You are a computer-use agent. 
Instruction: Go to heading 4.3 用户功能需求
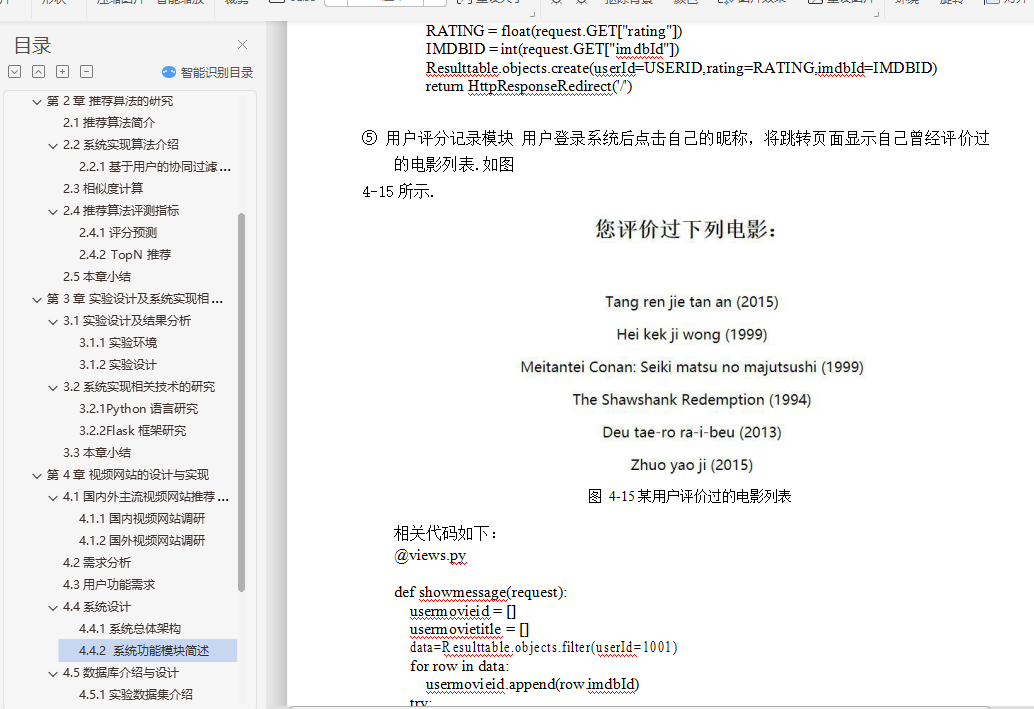coord(109,585)
